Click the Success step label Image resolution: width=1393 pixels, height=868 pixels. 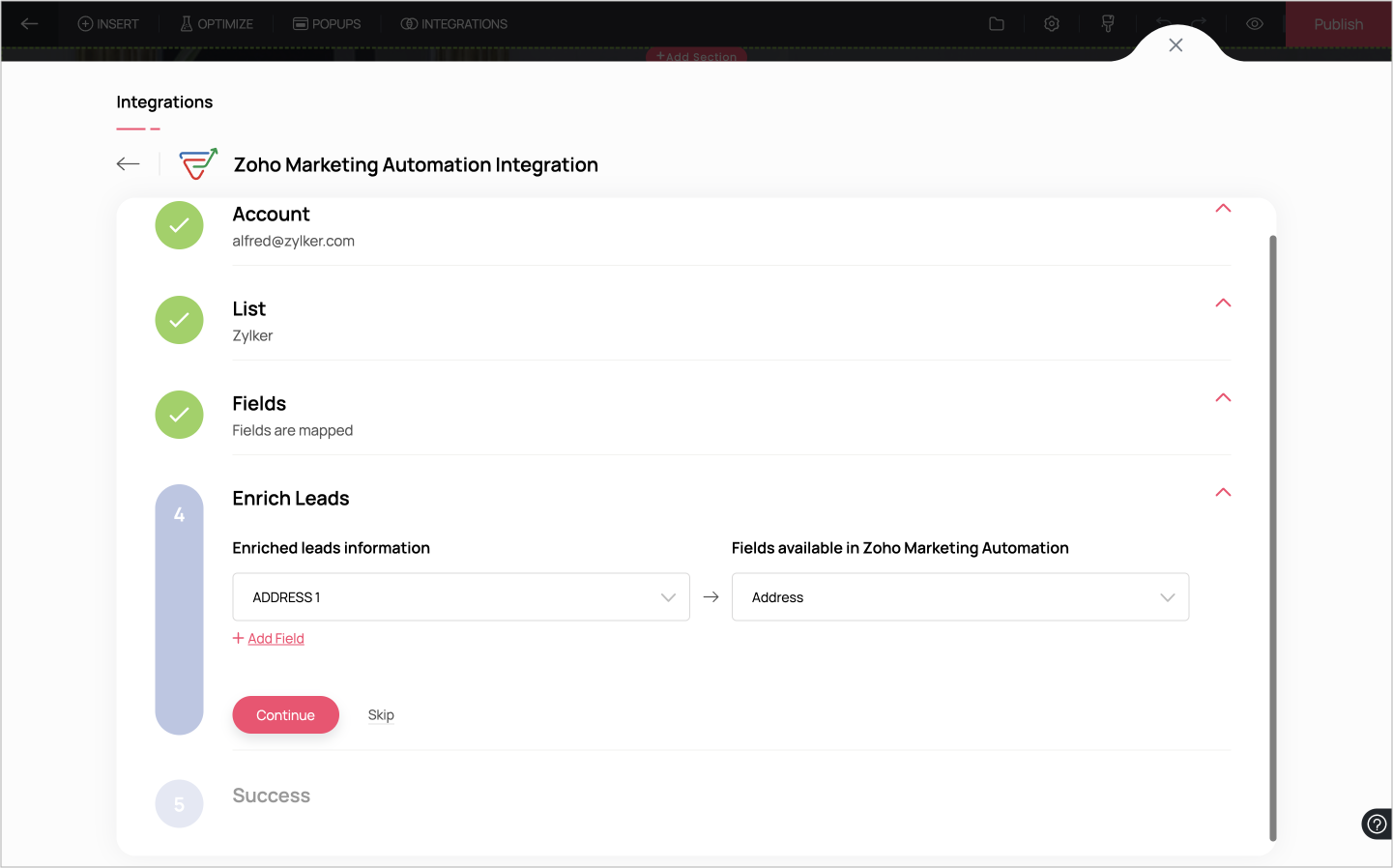coord(271,796)
